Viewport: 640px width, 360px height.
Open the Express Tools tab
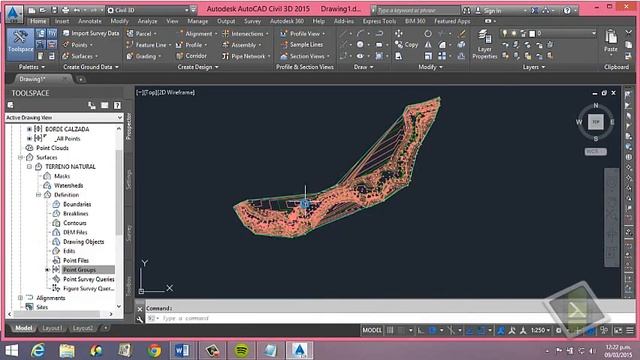[379, 21]
